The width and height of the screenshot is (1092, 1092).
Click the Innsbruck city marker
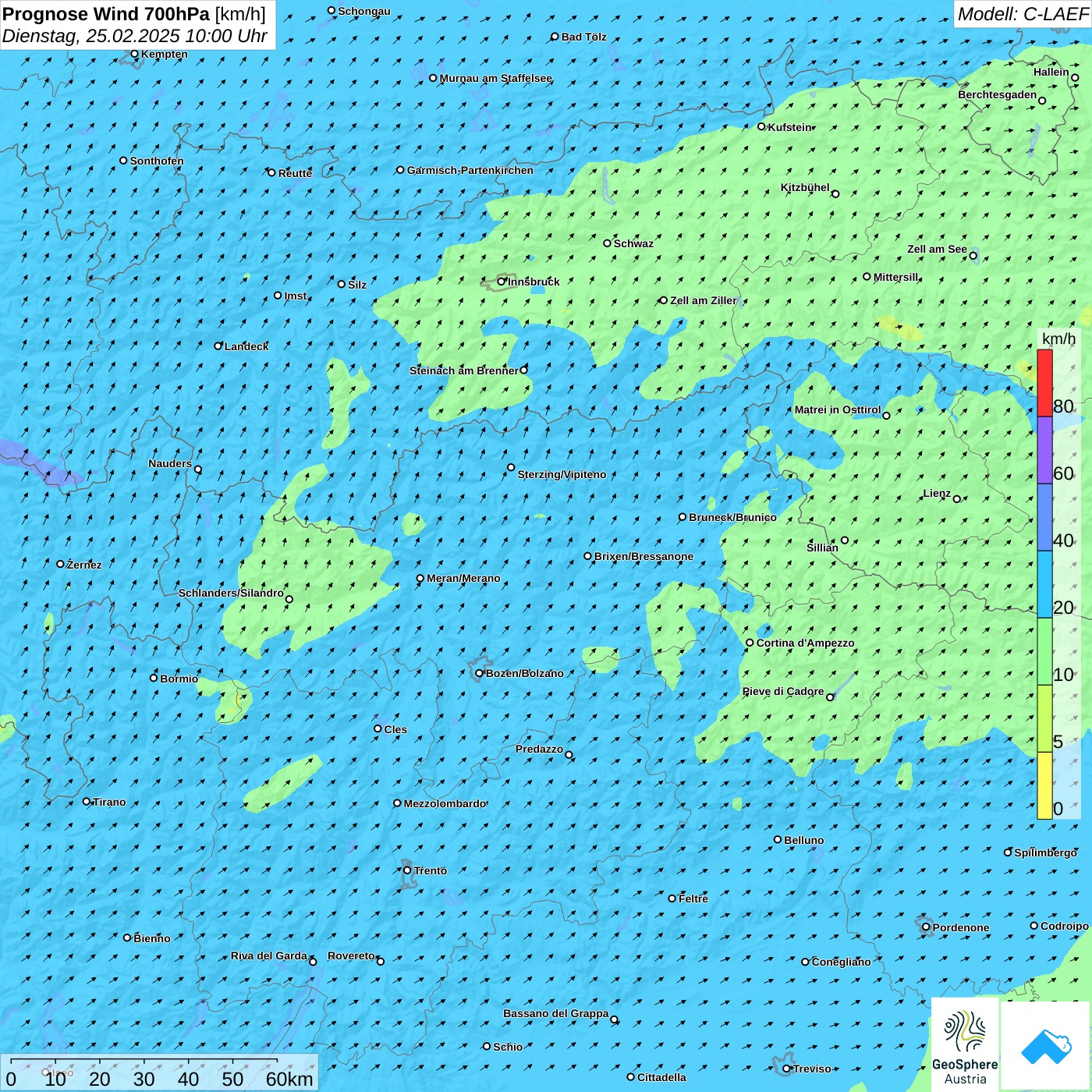click(x=502, y=282)
